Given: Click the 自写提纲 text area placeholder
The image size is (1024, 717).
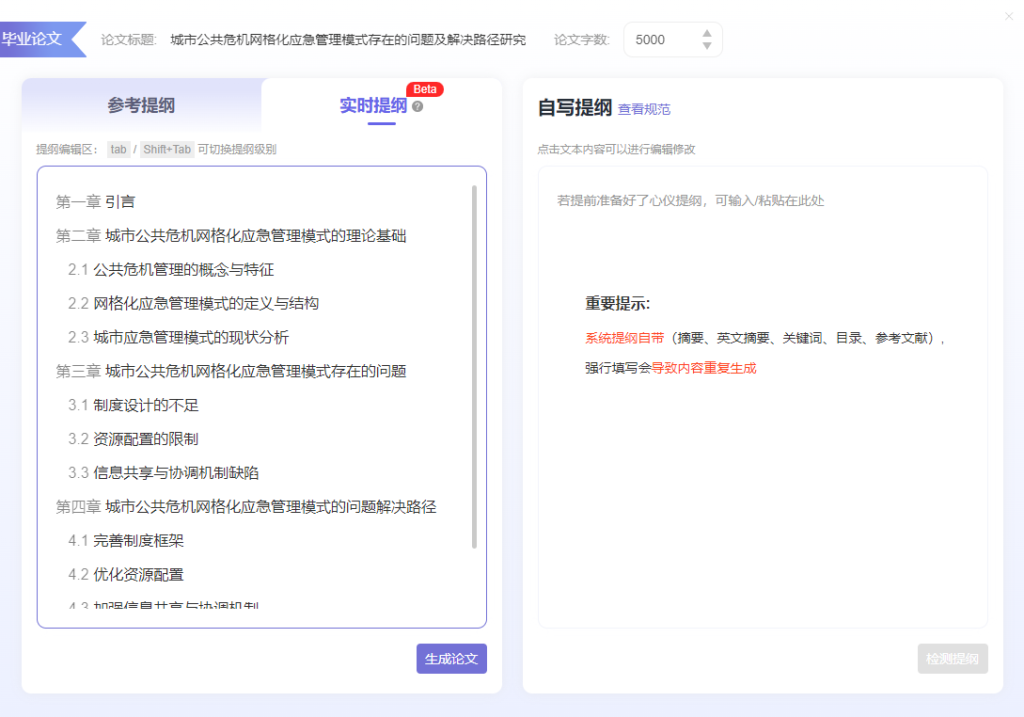Looking at the screenshot, I should (690, 200).
